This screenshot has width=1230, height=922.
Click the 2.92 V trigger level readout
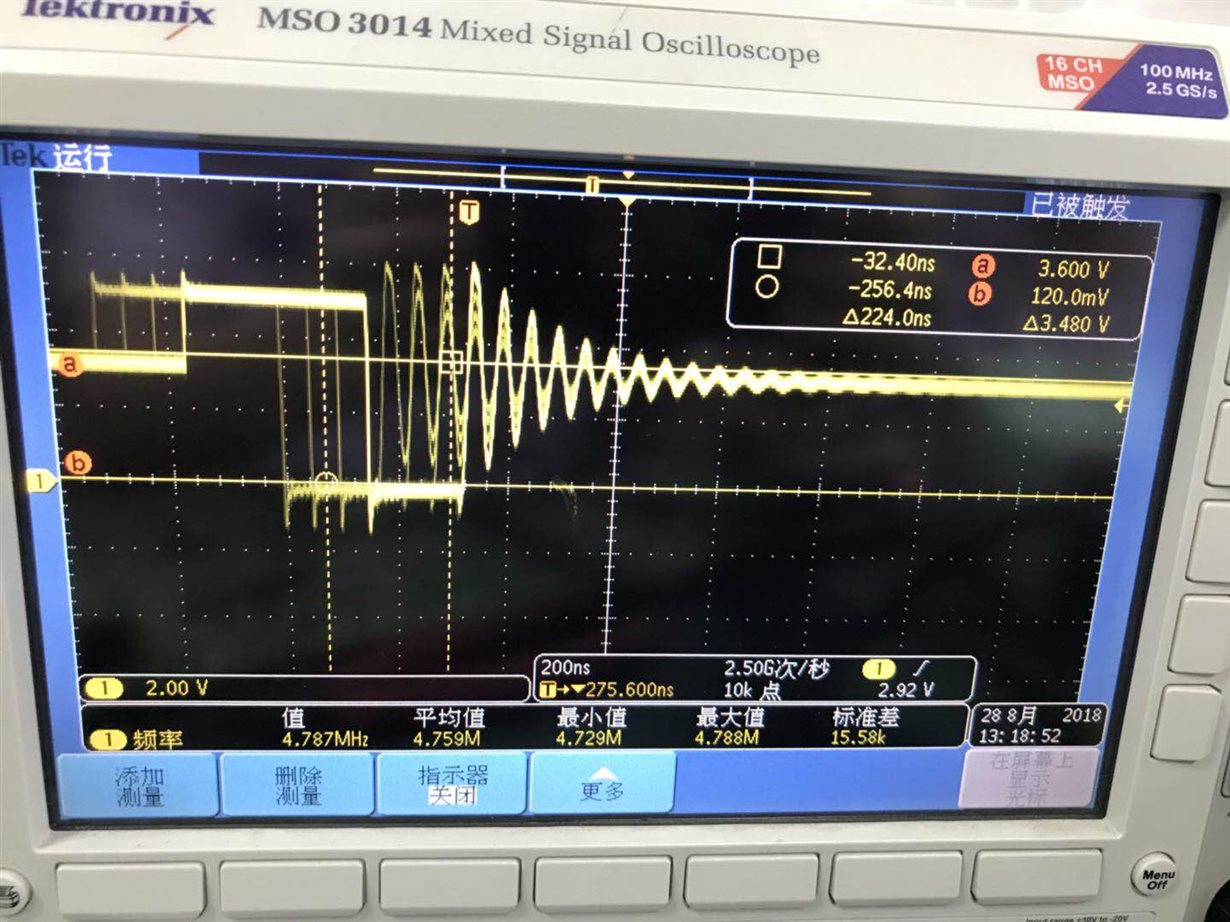point(904,689)
